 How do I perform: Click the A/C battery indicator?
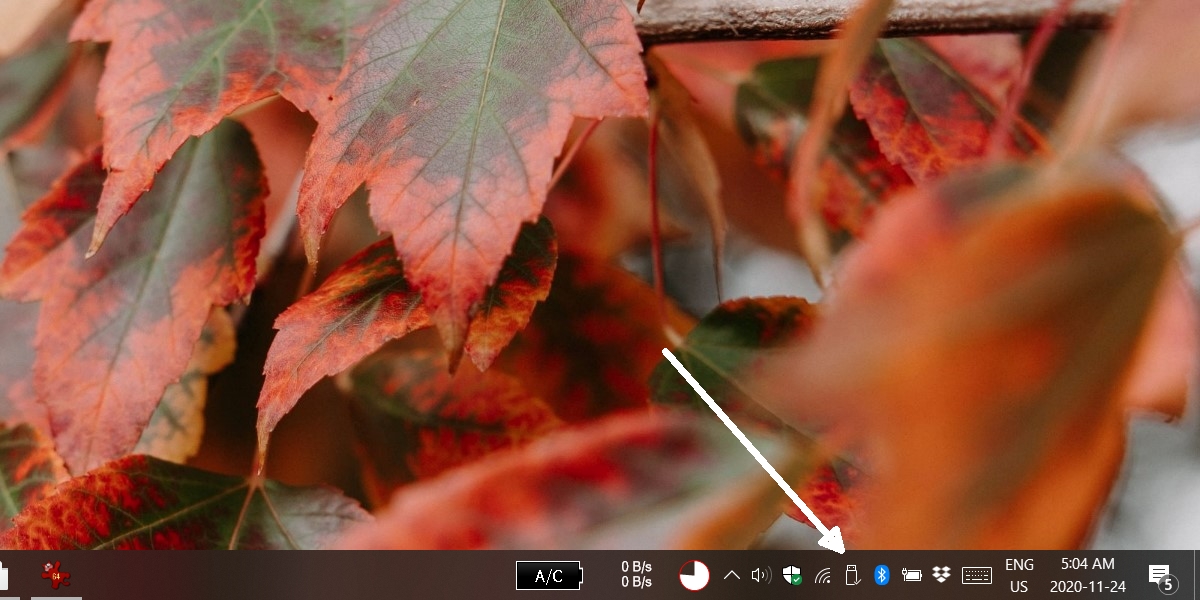tap(549, 576)
